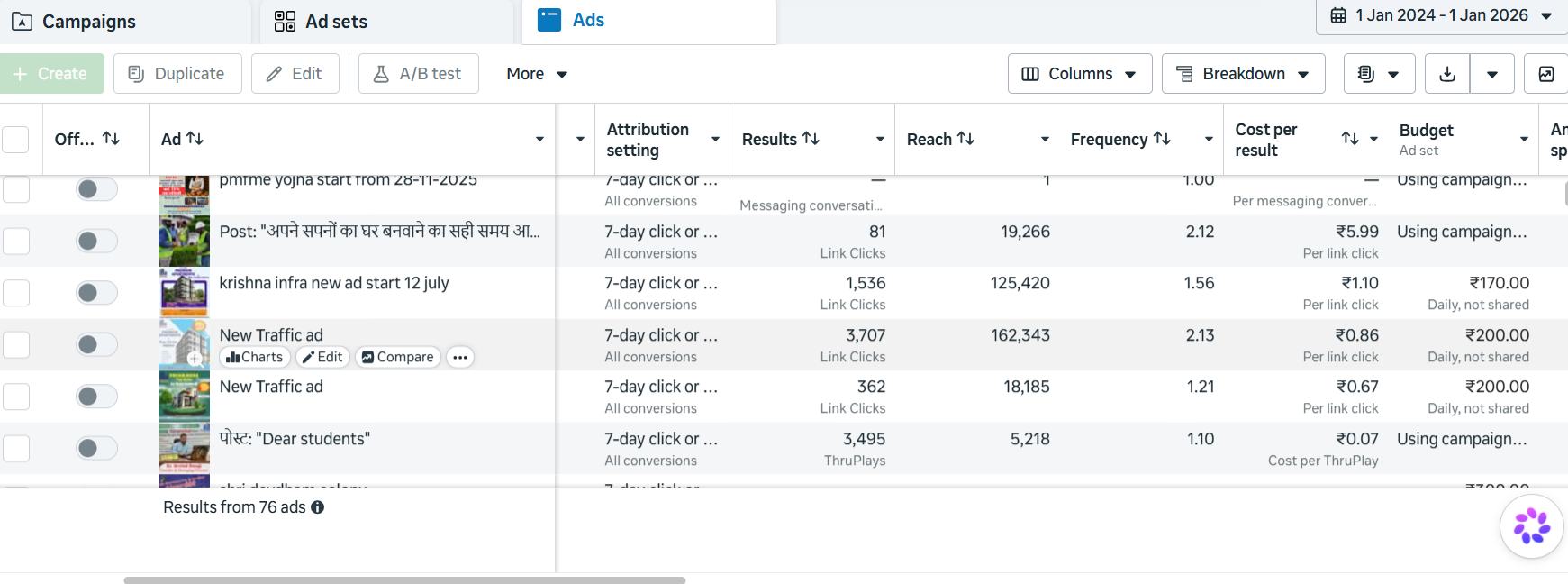The height and width of the screenshot is (584, 1568).
Task: Select checkbox for krishna infra ad row
Action: 16,293
